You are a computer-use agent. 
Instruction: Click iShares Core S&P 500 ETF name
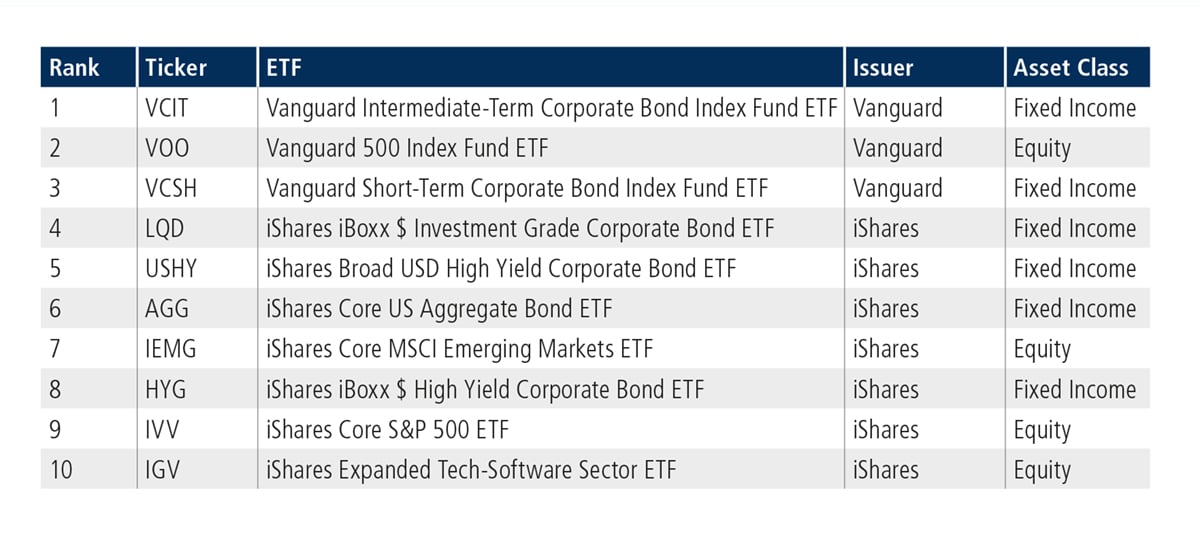[x=387, y=429]
